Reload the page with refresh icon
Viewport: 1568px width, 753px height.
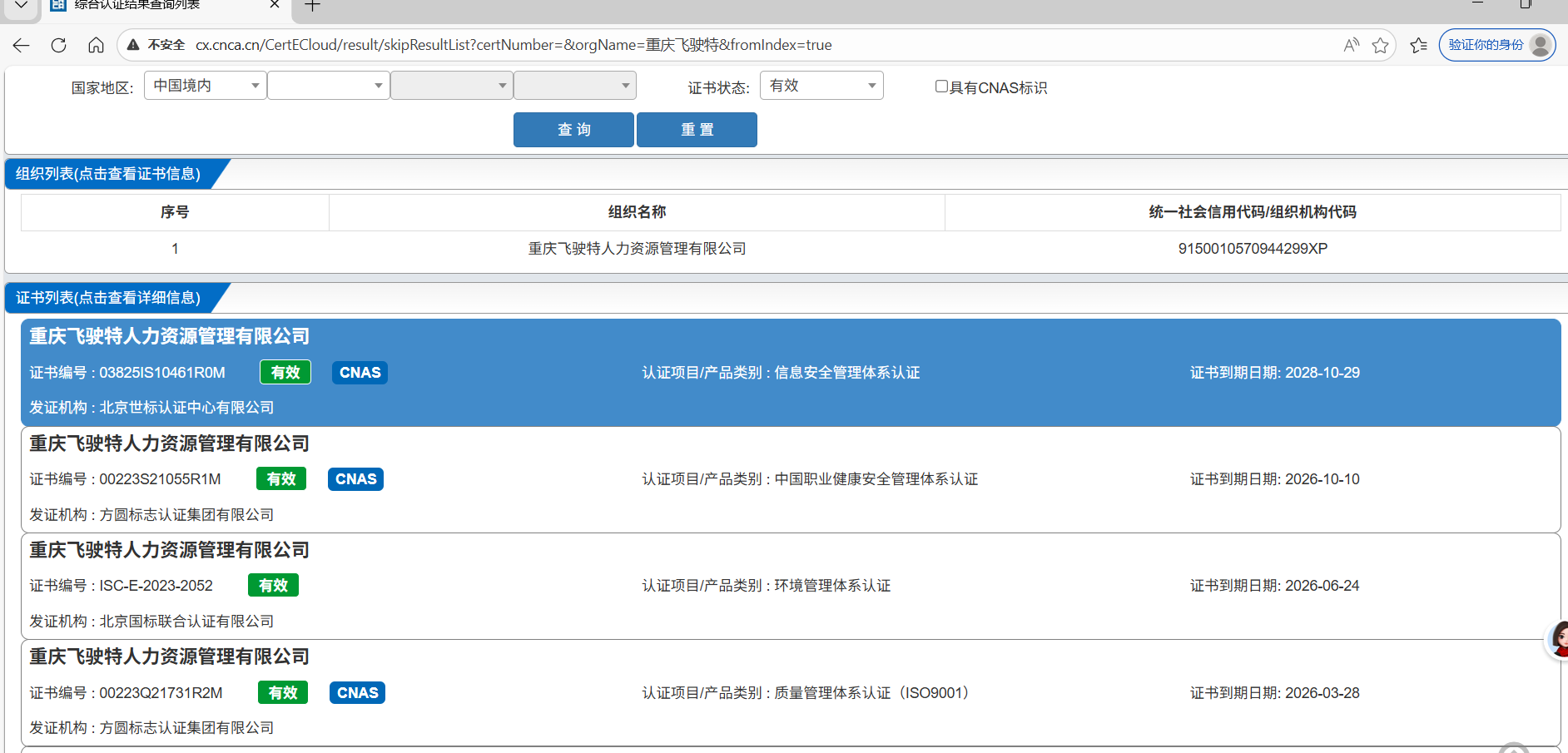pyautogui.click(x=58, y=45)
